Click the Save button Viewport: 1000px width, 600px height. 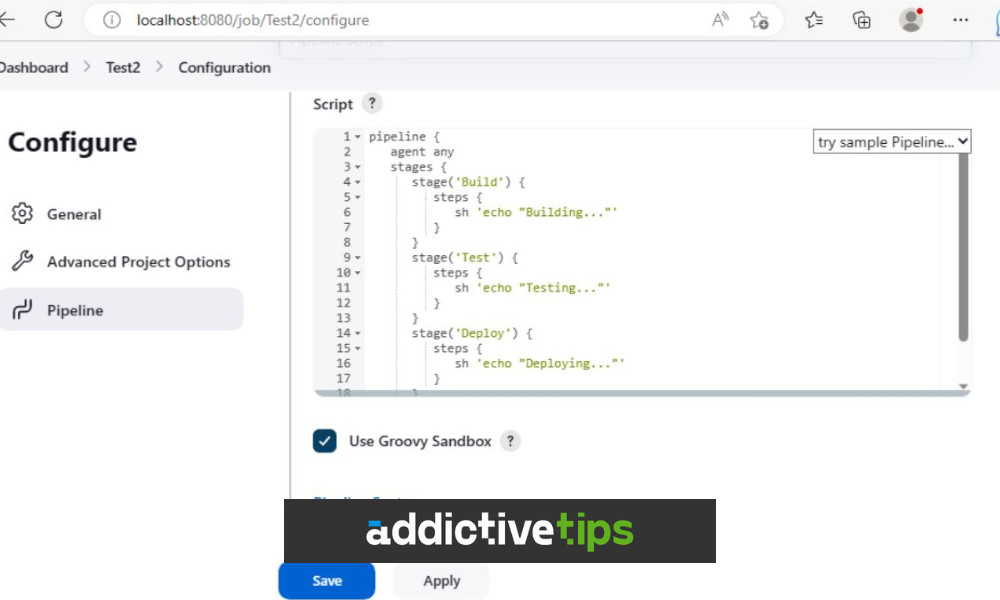pyautogui.click(x=326, y=581)
